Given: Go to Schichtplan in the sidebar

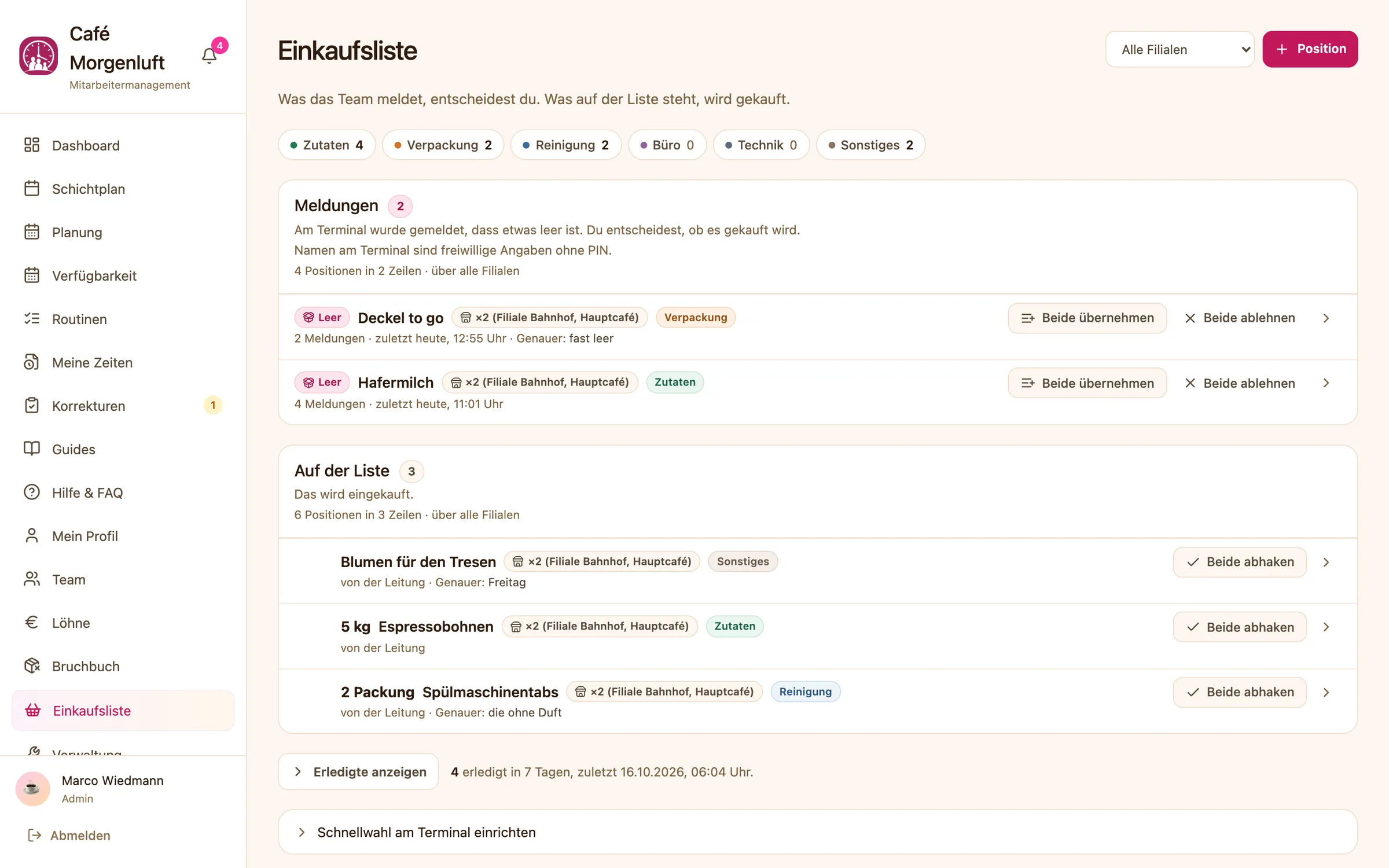Looking at the screenshot, I should [123, 189].
